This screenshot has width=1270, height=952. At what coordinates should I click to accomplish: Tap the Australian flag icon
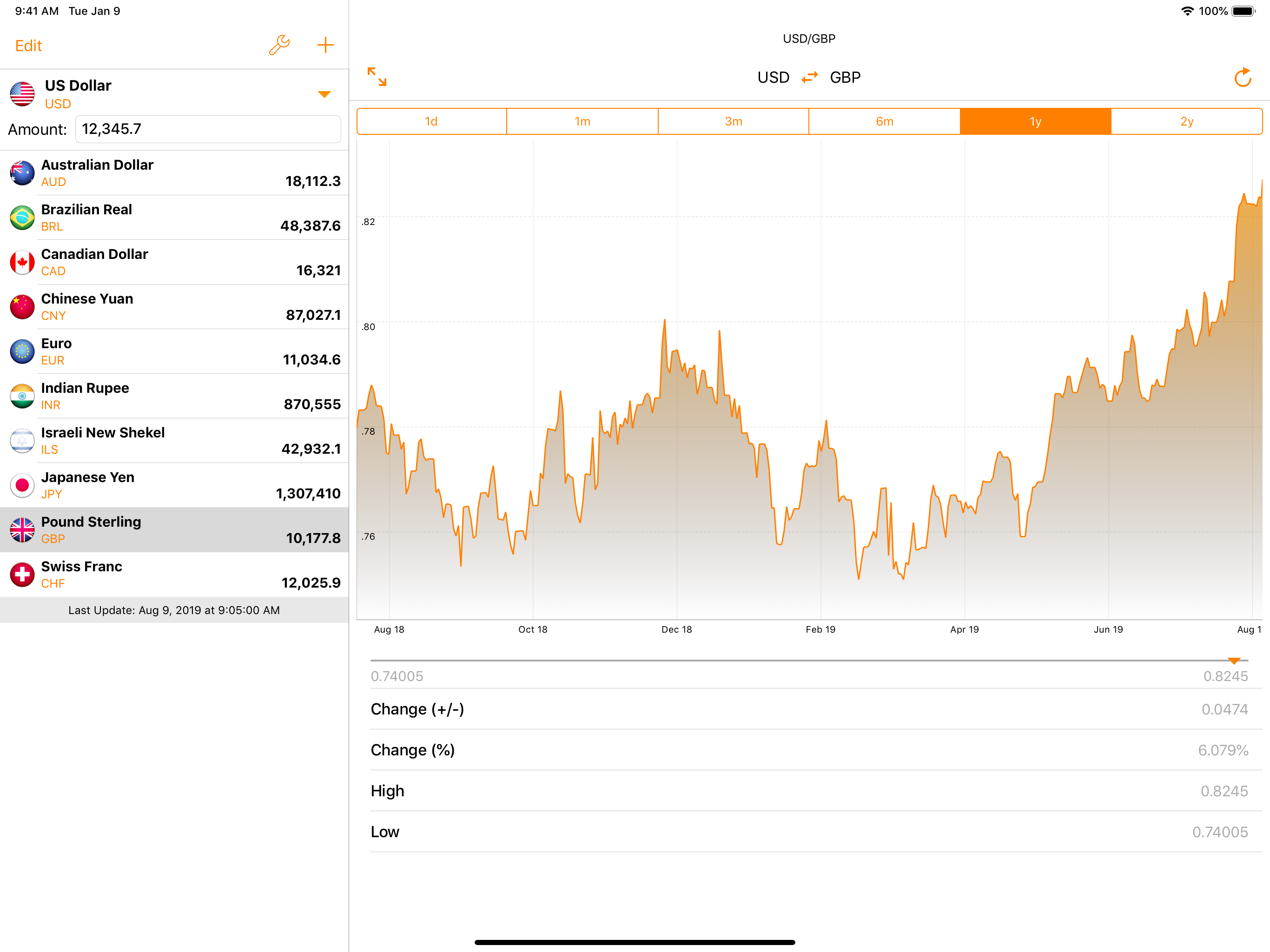coord(22,173)
